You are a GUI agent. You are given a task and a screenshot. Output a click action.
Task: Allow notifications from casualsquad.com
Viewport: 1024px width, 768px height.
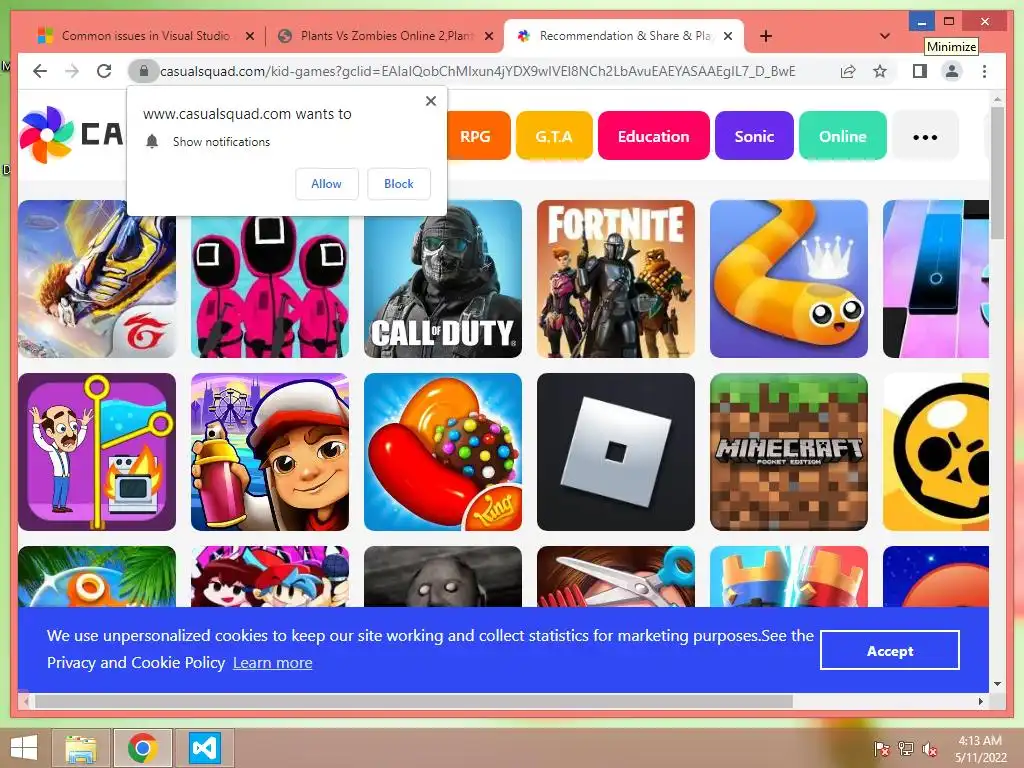(327, 184)
